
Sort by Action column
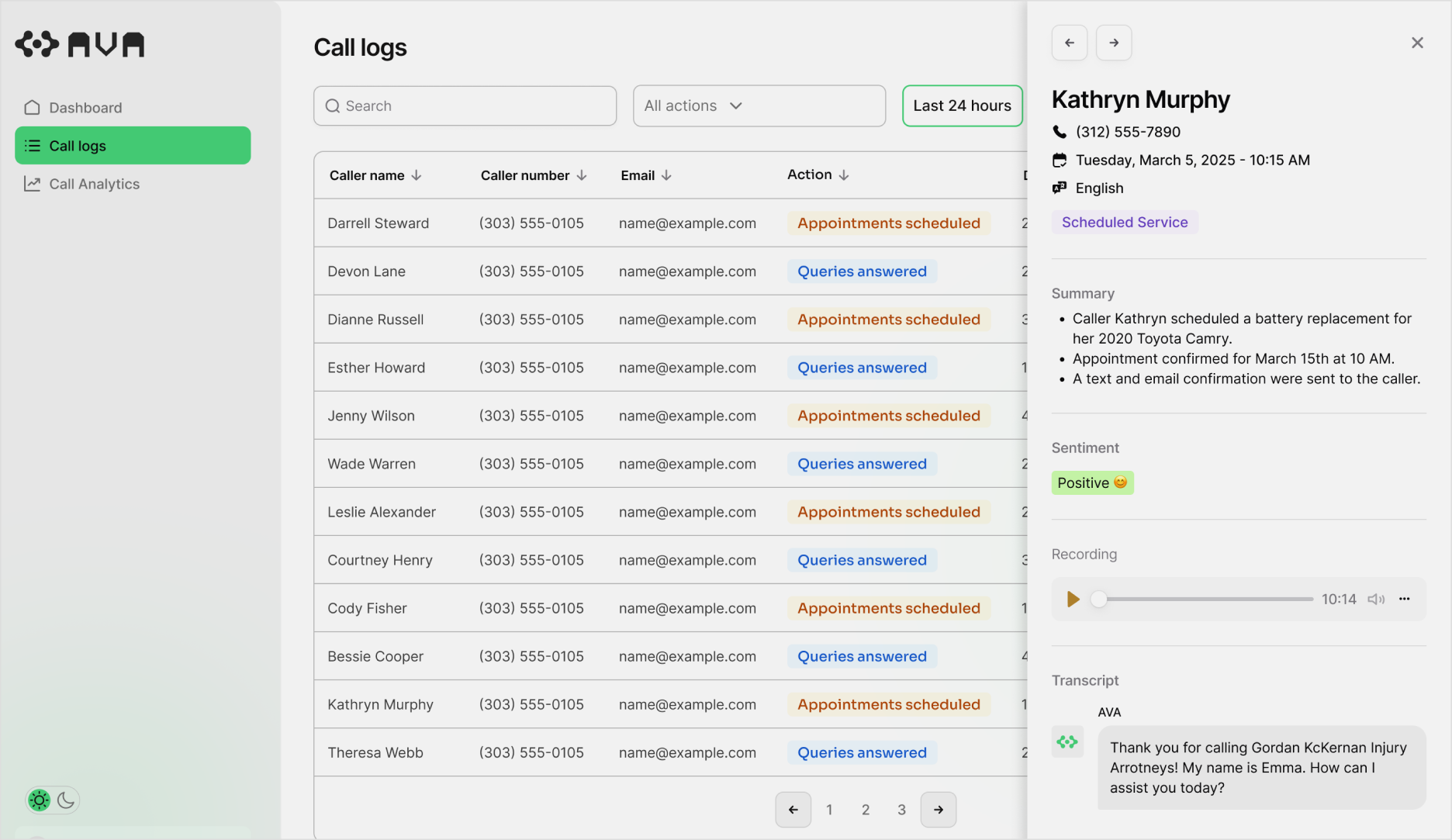coord(818,175)
